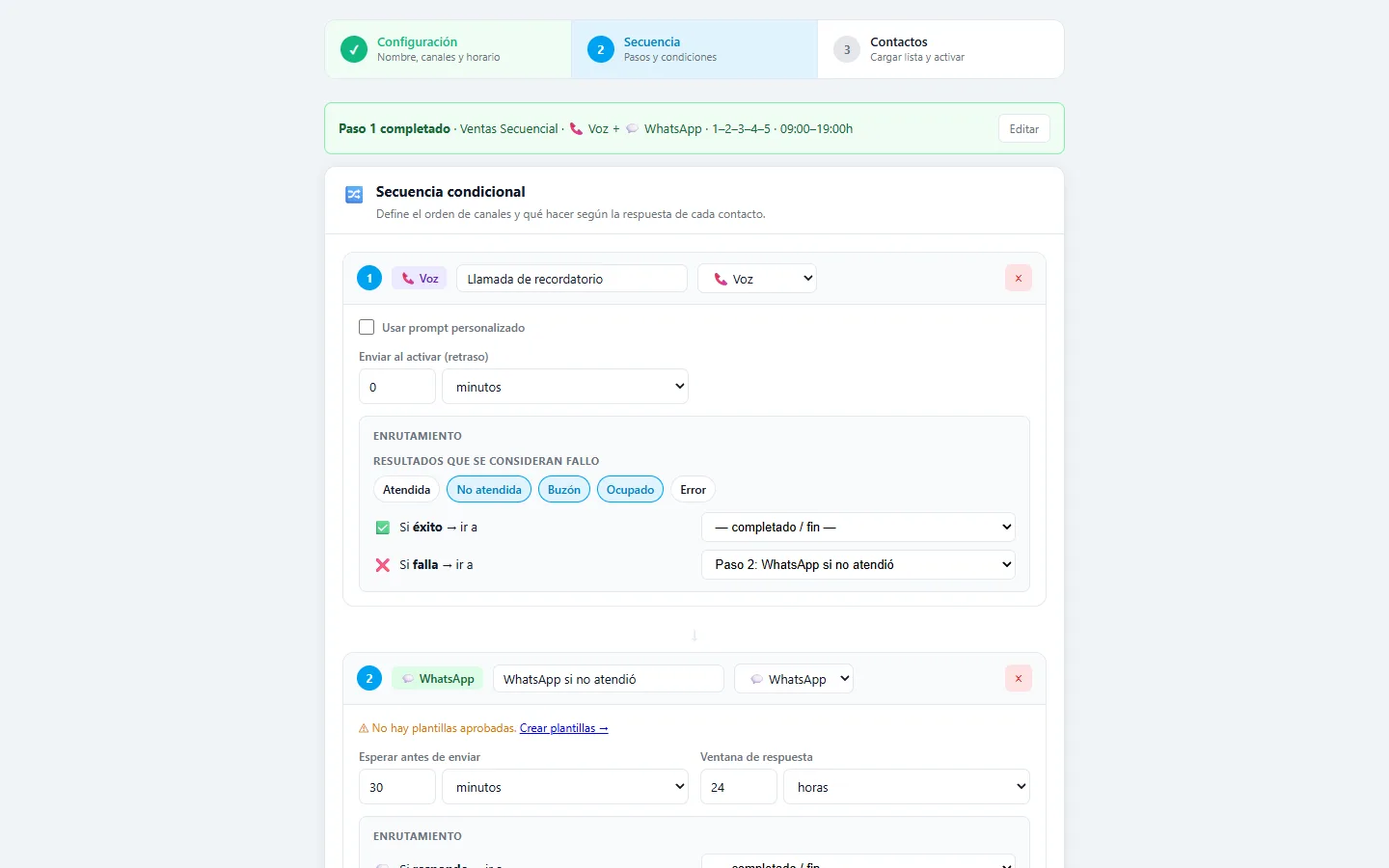Image resolution: width=1389 pixels, height=868 pixels.
Task: Open the Voz channel dropdown in step 1
Action: tap(757, 278)
